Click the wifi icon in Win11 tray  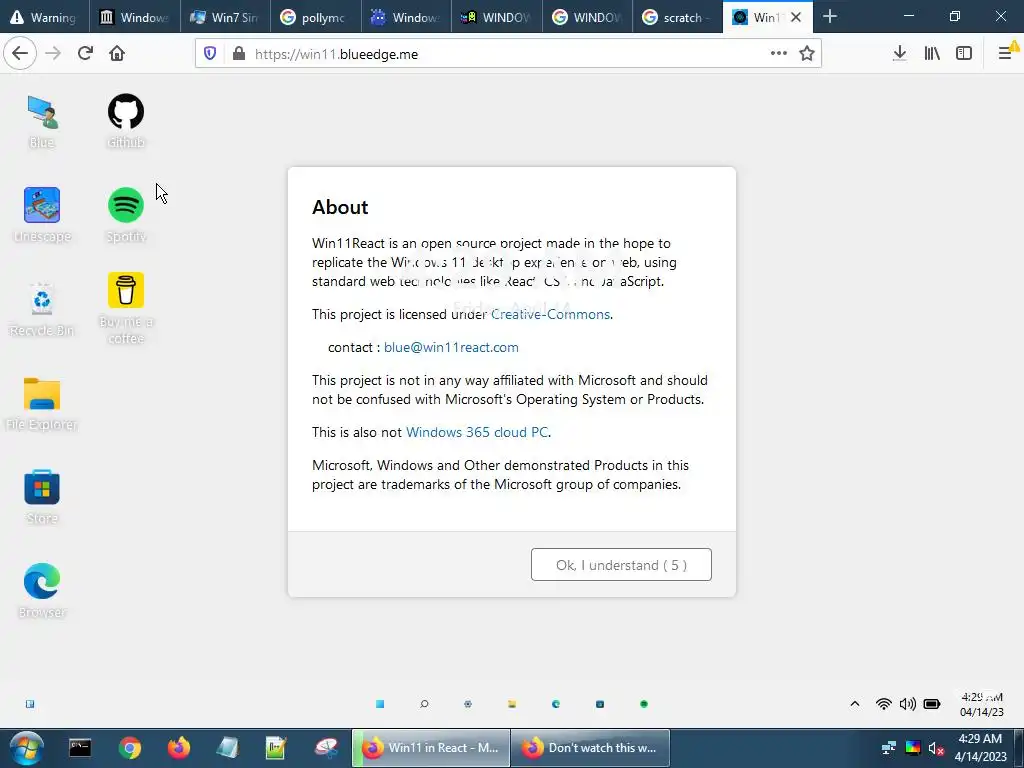[x=884, y=704]
